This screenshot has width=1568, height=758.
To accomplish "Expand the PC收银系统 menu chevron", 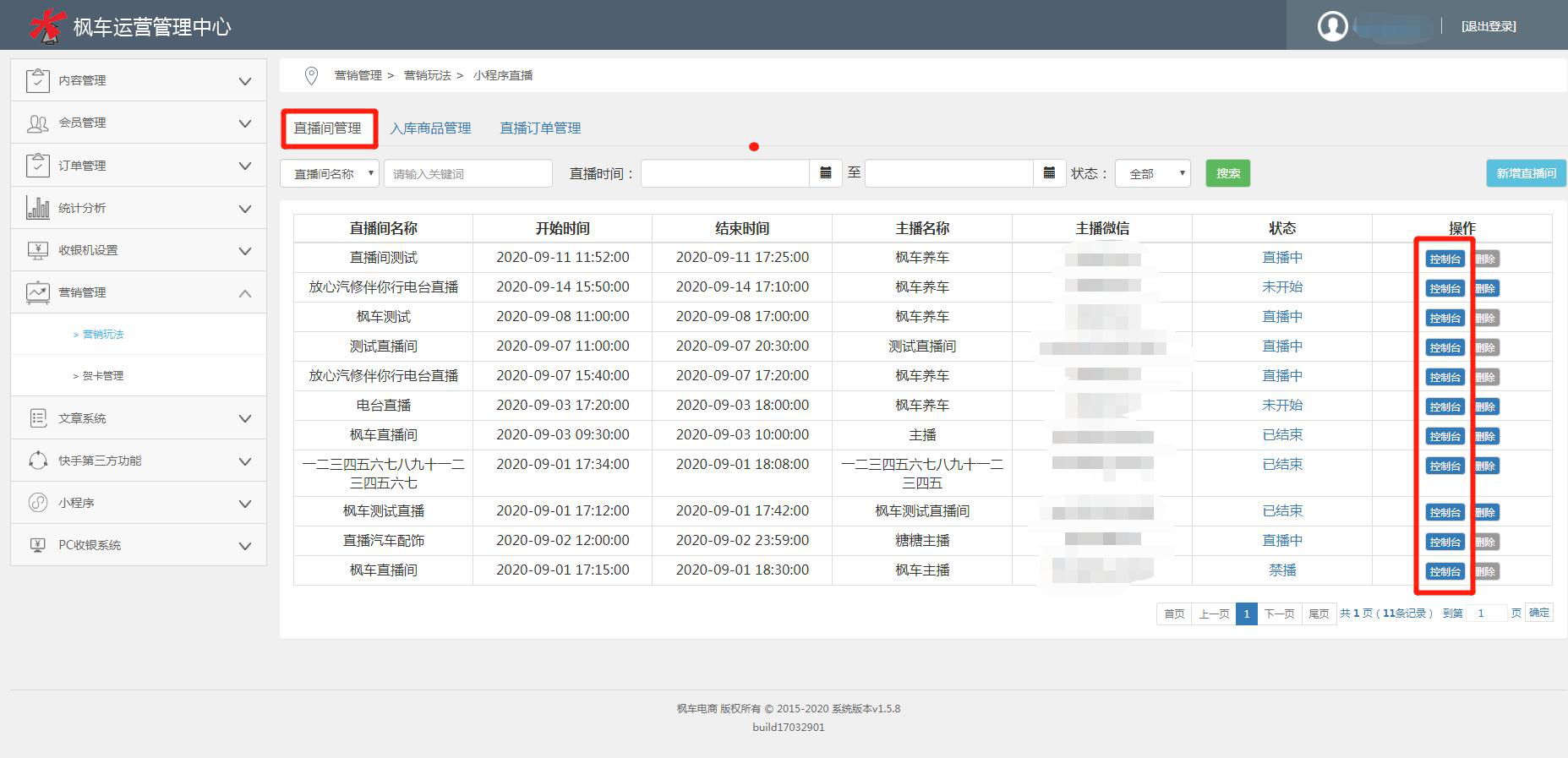I will (245, 546).
